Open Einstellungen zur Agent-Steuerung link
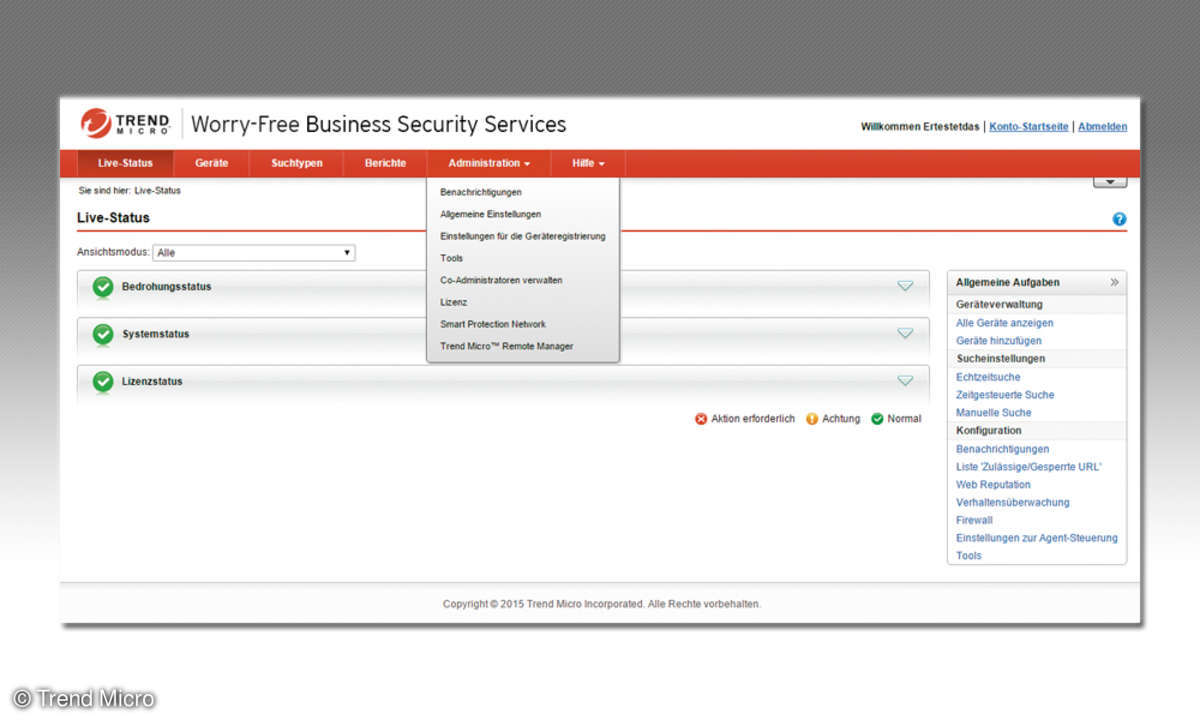The image size is (1200, 720). tap(1037, 538)
